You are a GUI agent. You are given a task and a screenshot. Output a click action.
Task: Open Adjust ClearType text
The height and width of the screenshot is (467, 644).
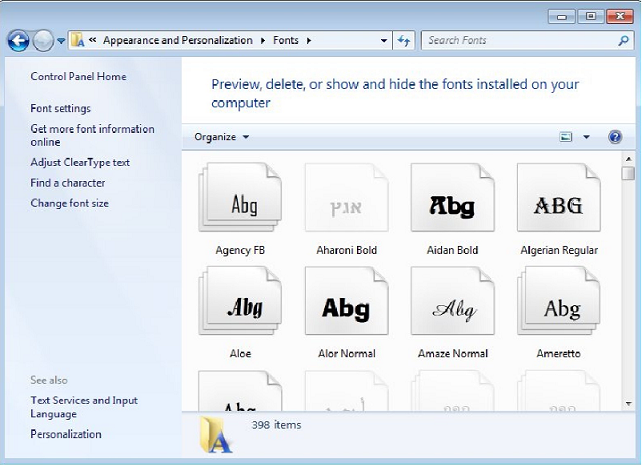pos(80,162)
